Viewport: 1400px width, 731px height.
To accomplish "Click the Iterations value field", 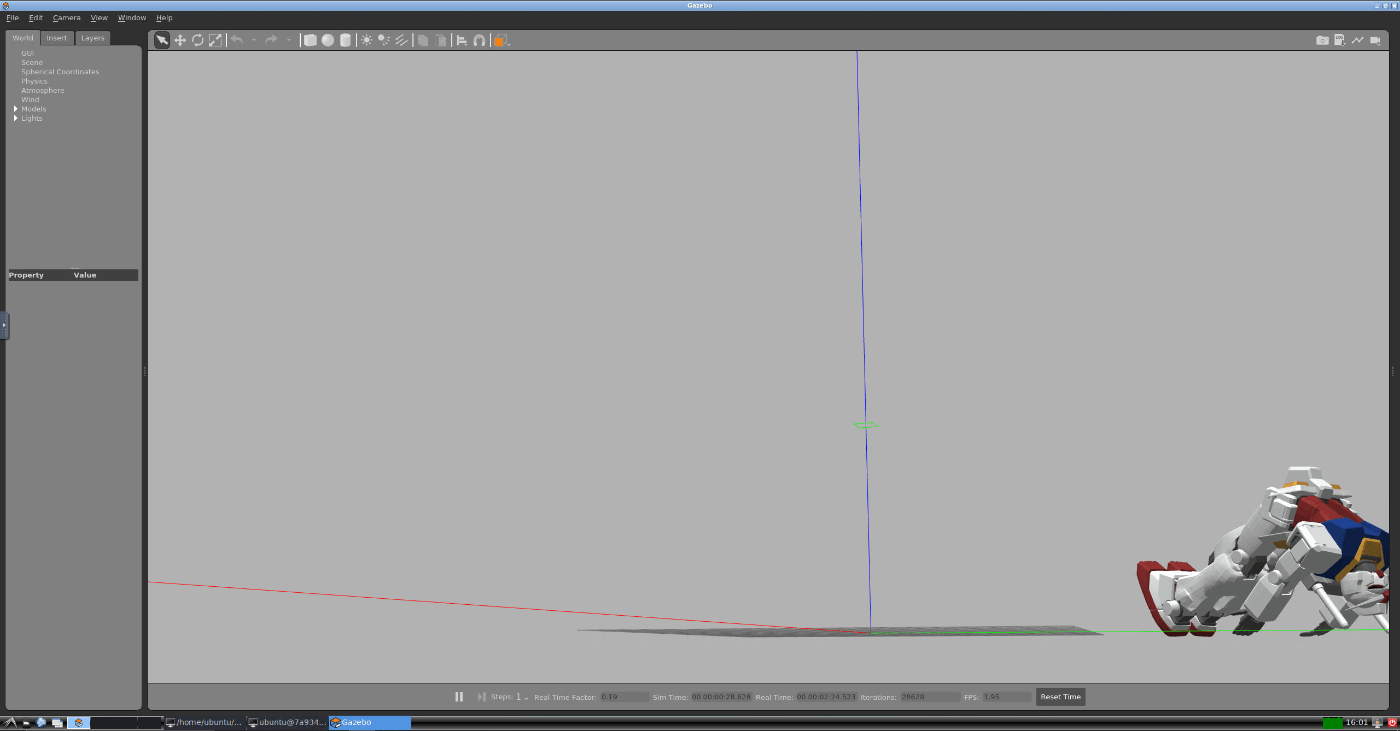I will [930, 697].
